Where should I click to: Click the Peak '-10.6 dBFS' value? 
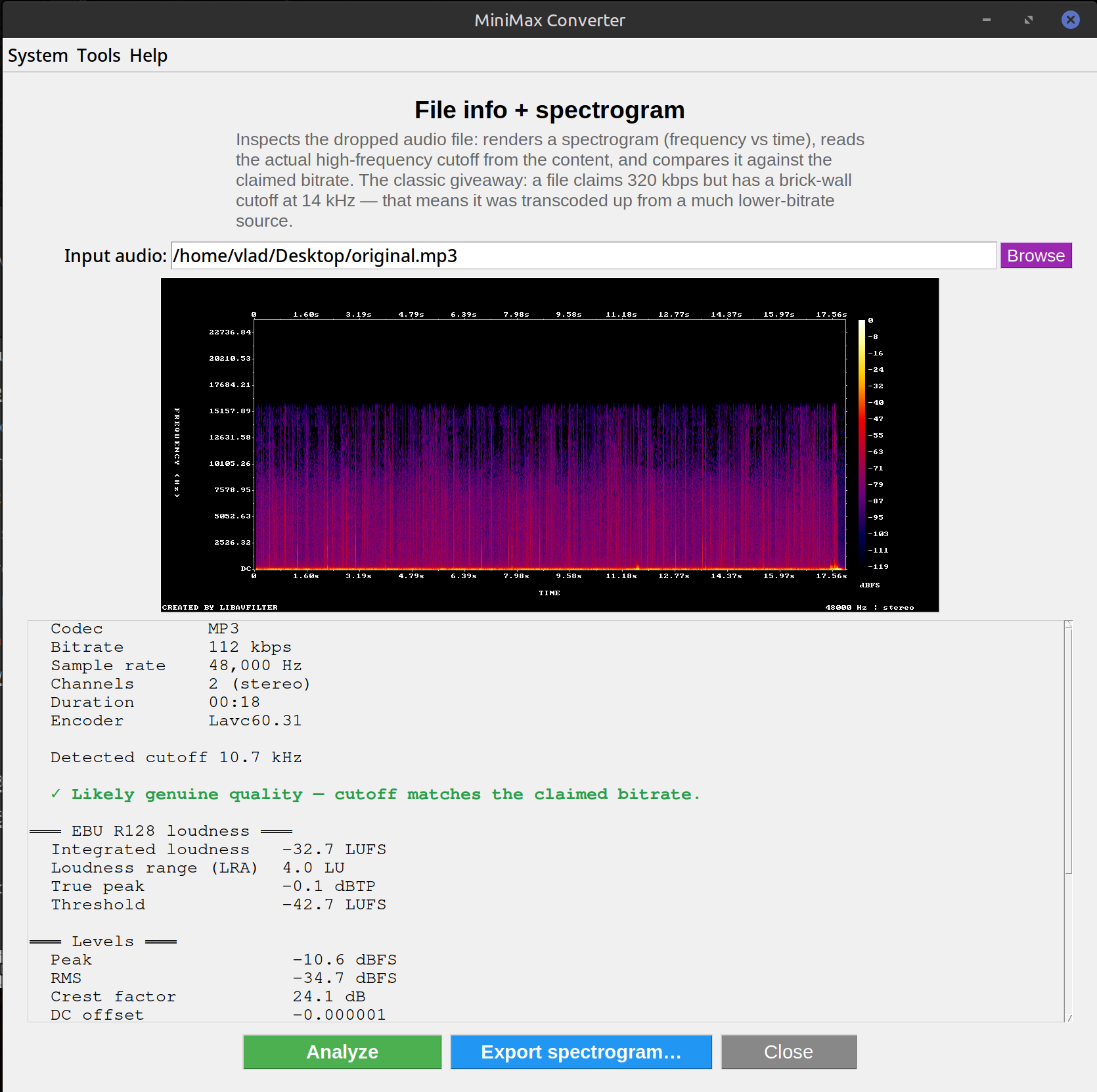pyautogui.click(x=345, y=960)
